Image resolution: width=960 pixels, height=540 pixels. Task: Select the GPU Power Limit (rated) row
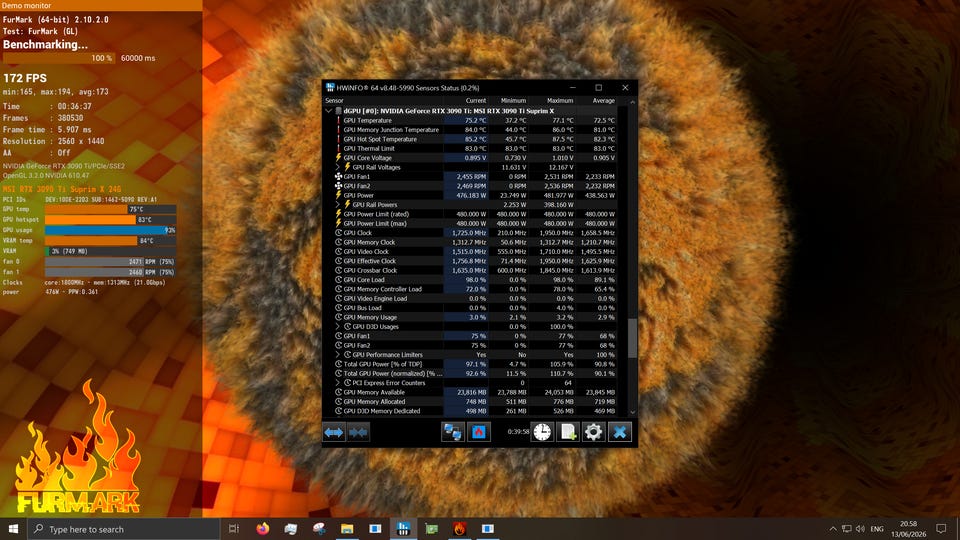click(x=475, y=214)
